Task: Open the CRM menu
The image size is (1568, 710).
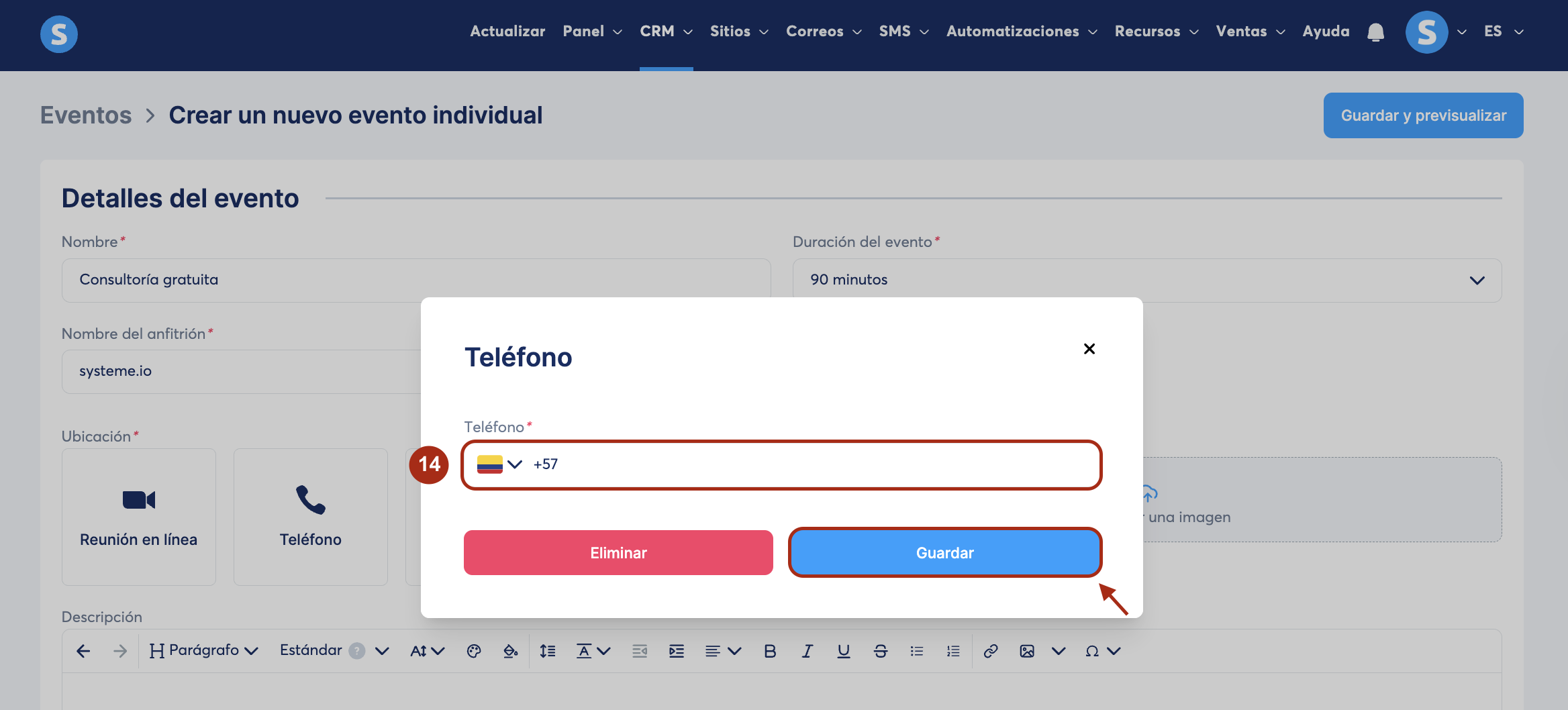Action: point(666,32)
